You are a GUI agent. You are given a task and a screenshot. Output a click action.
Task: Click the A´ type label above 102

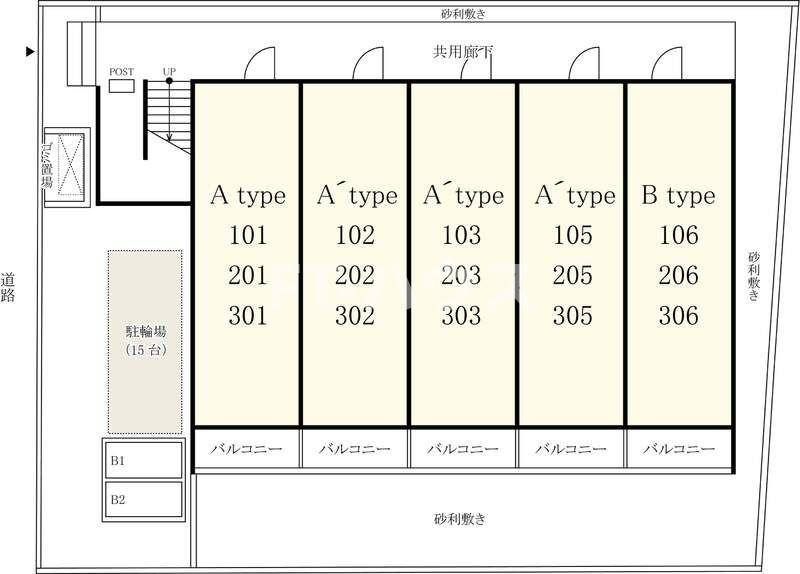357,194
